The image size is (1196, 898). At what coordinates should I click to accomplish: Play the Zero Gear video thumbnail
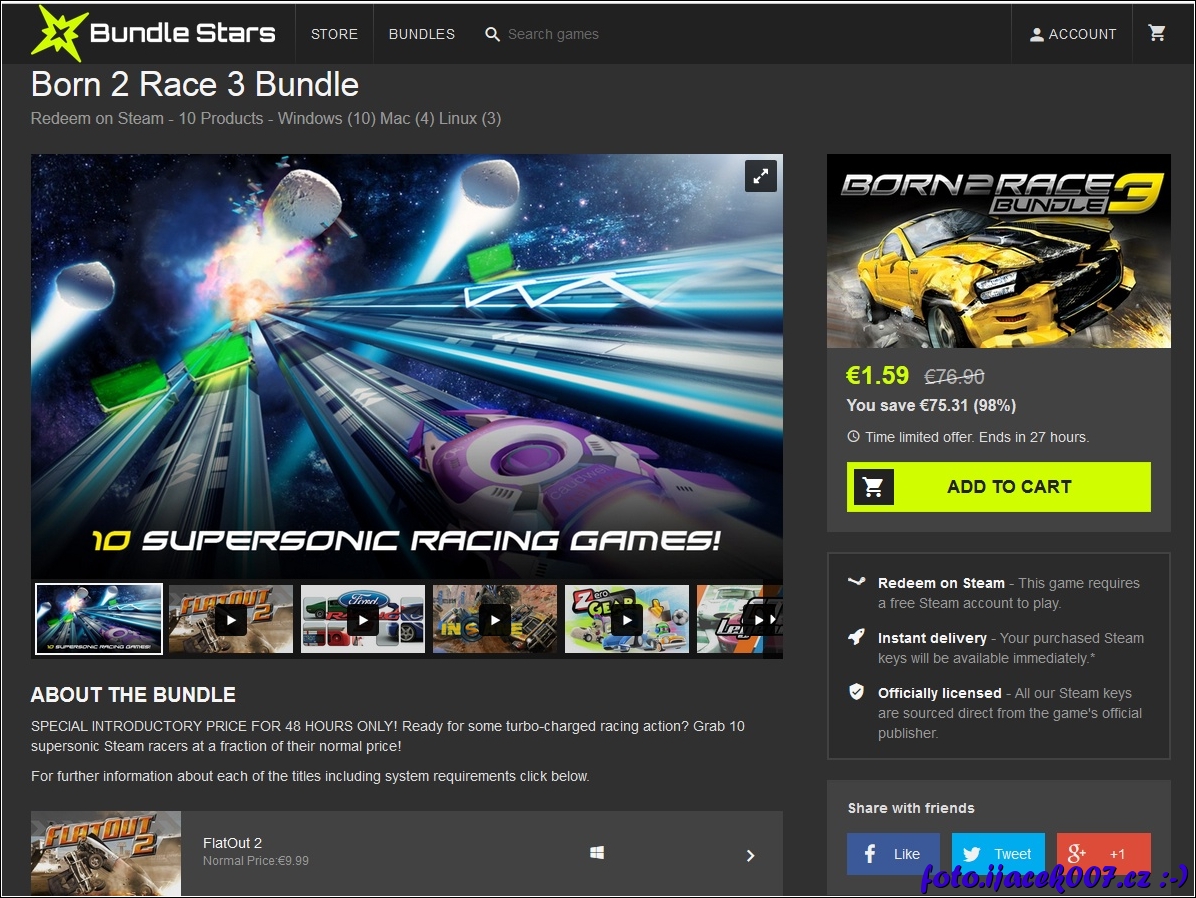coord(626,620)
